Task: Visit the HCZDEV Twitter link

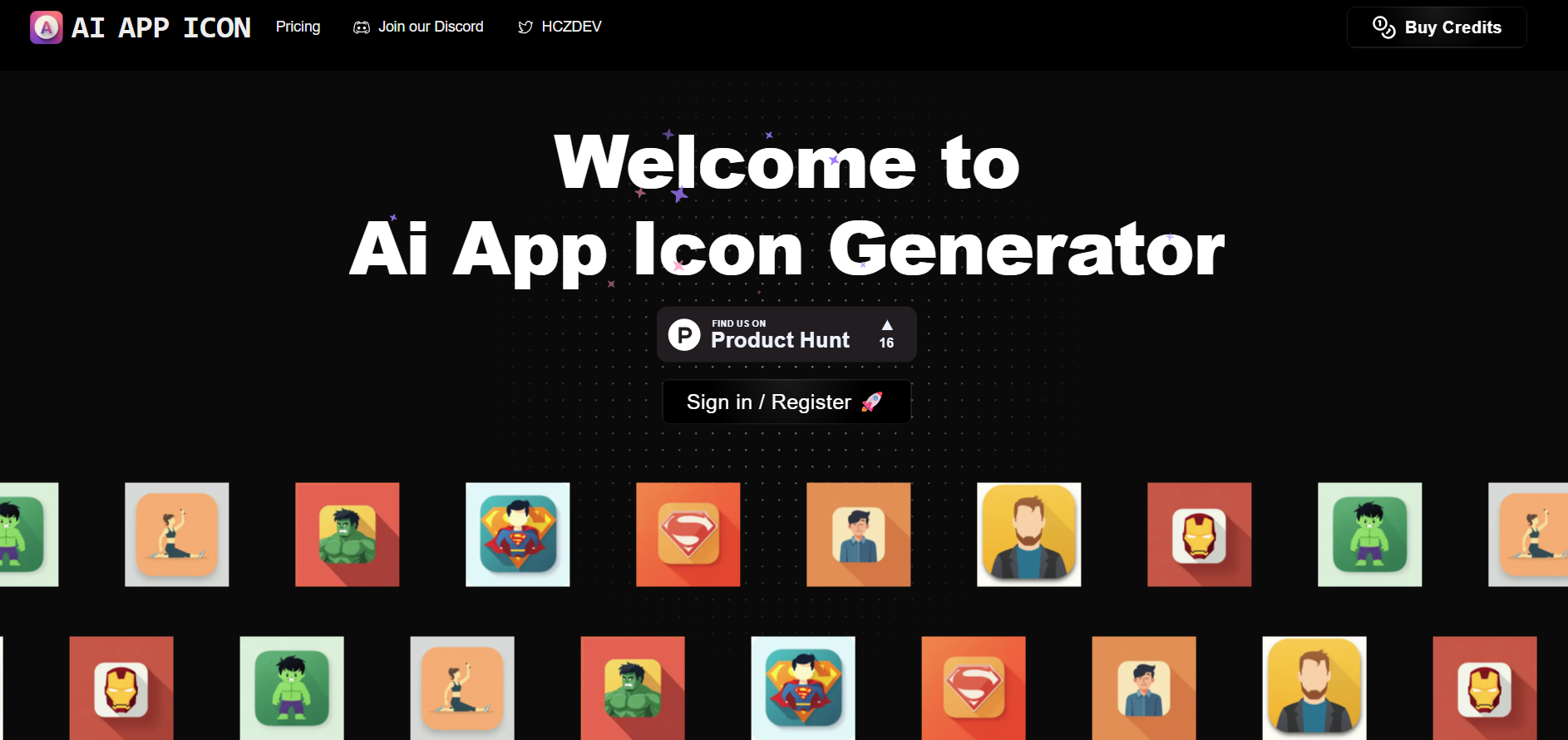Action: (x=560, y=27)
